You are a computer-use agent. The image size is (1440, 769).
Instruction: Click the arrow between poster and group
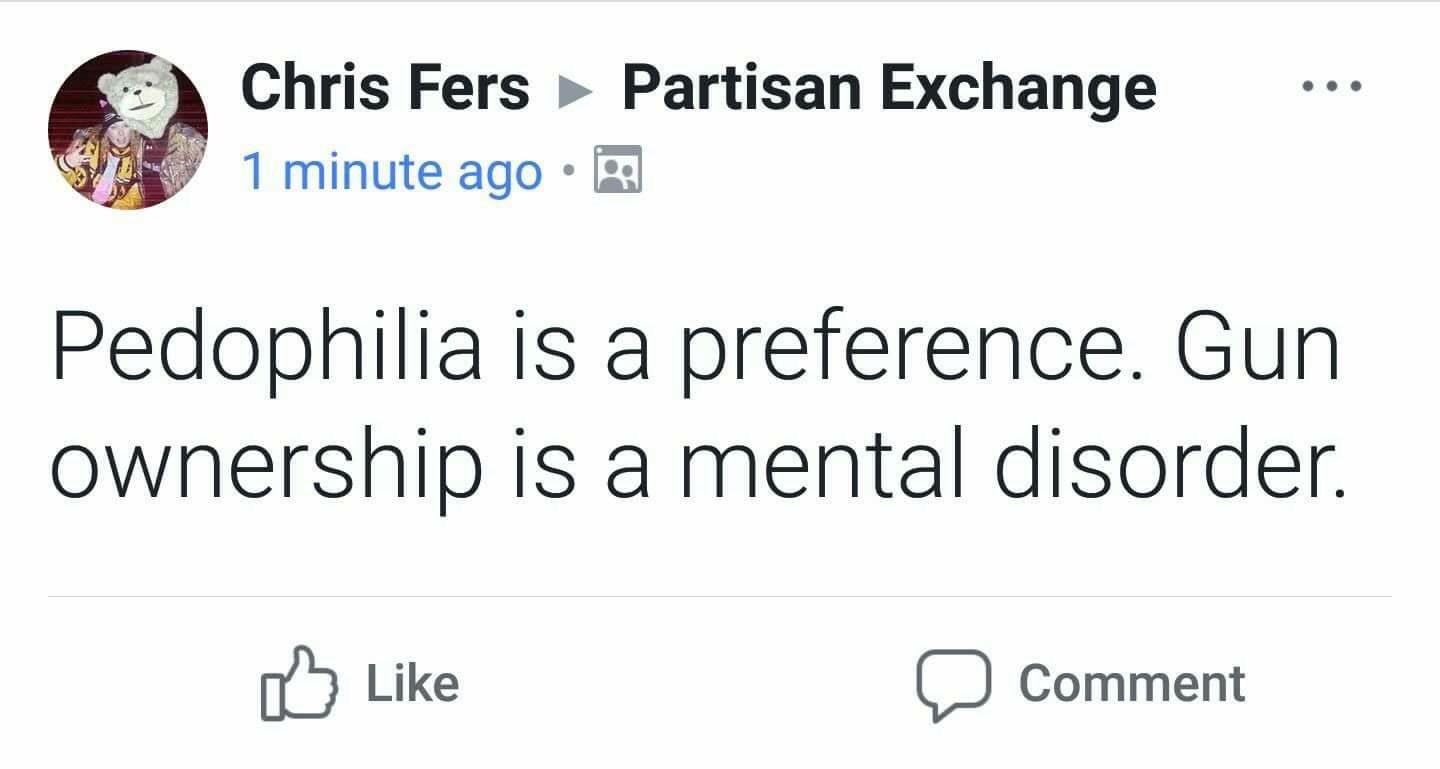pyautogui.click(x=575, y=90)
